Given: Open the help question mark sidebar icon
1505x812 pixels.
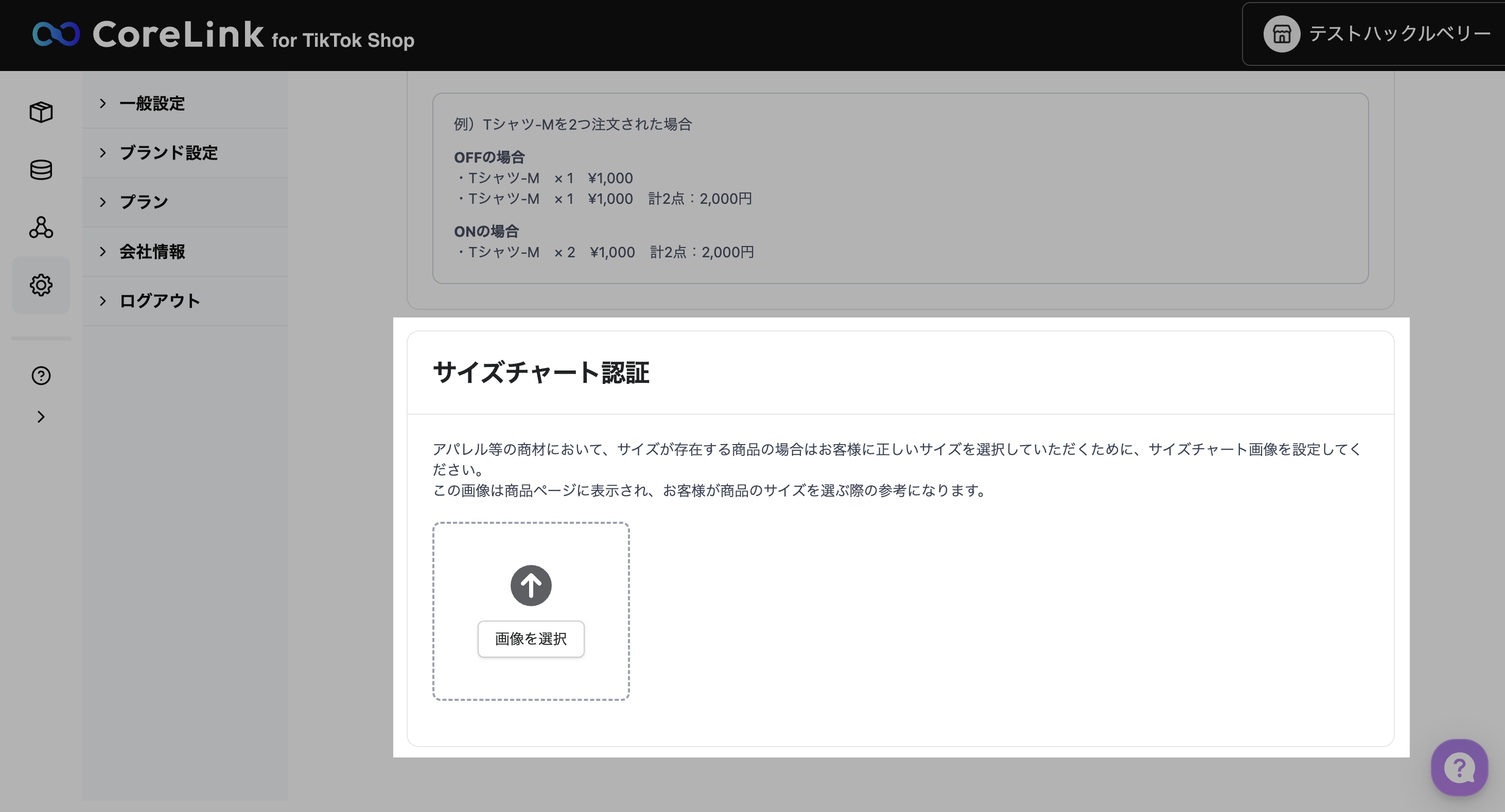Looking at the screenshot, I should (x=41, y=376).
